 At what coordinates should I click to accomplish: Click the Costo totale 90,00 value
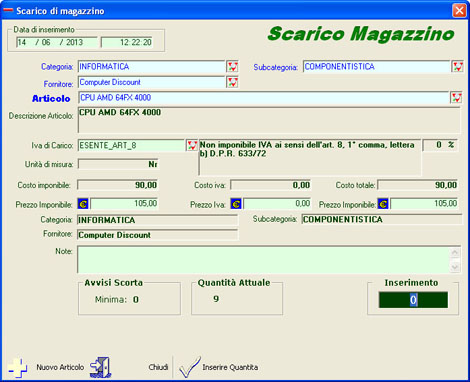[x=418, y=185]
